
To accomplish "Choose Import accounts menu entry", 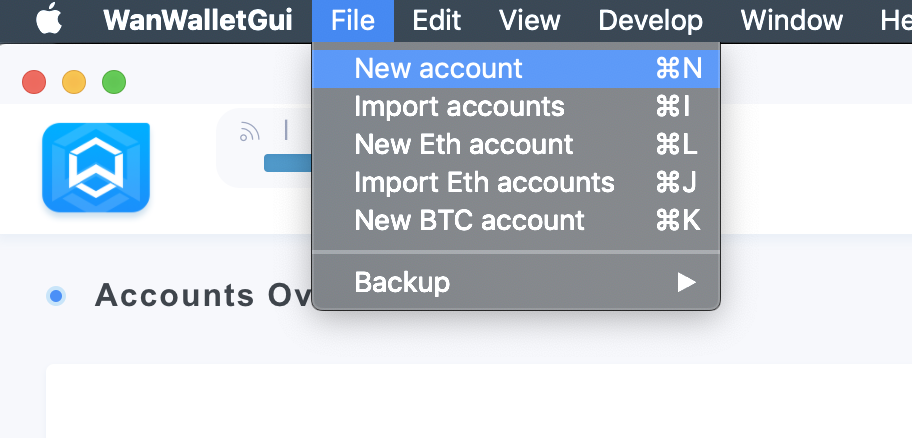I will [x=516, y=106].
